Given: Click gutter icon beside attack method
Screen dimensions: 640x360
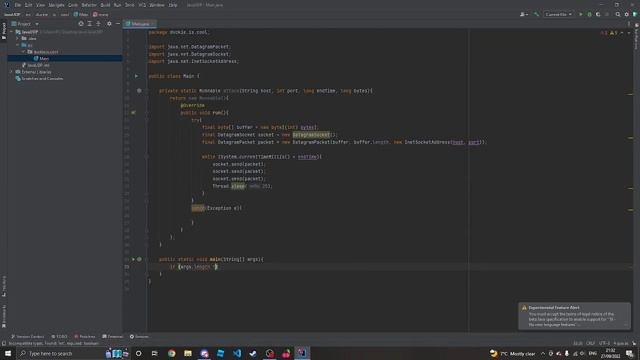Looking at the screenshot, I should (x=139, y=91).
